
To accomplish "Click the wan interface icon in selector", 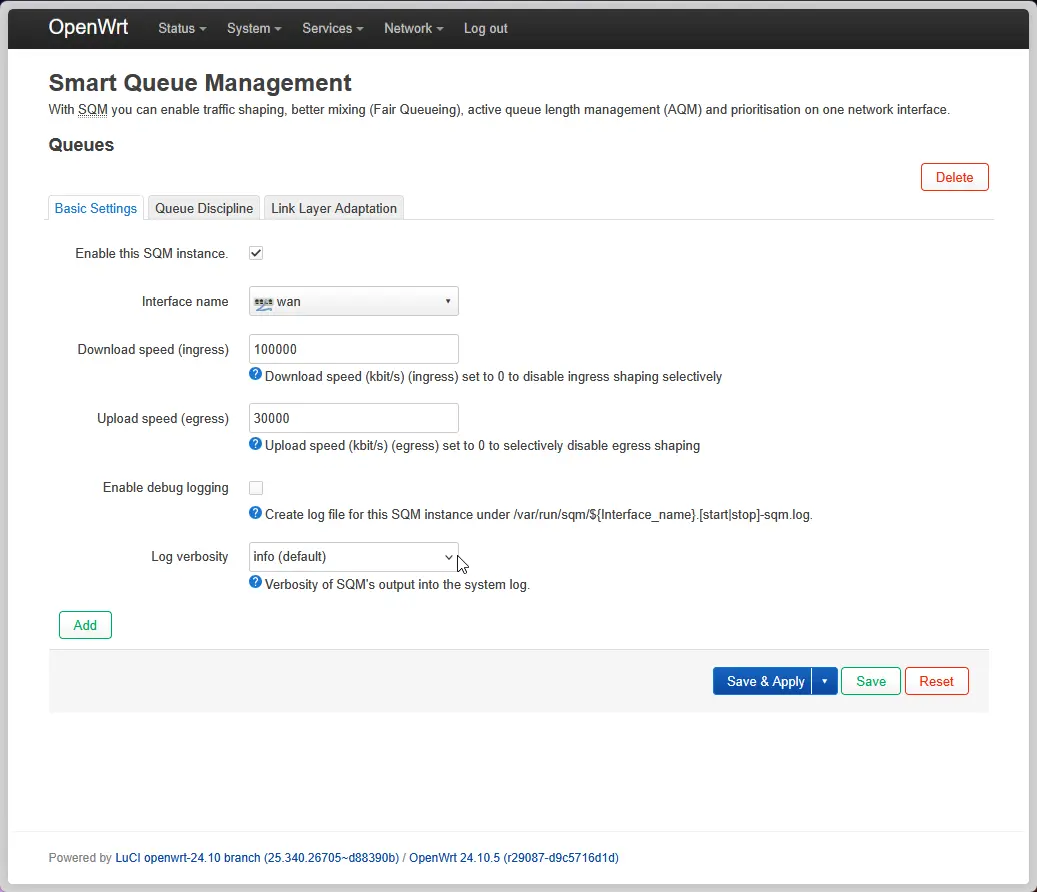I will (x=263, y=302).
